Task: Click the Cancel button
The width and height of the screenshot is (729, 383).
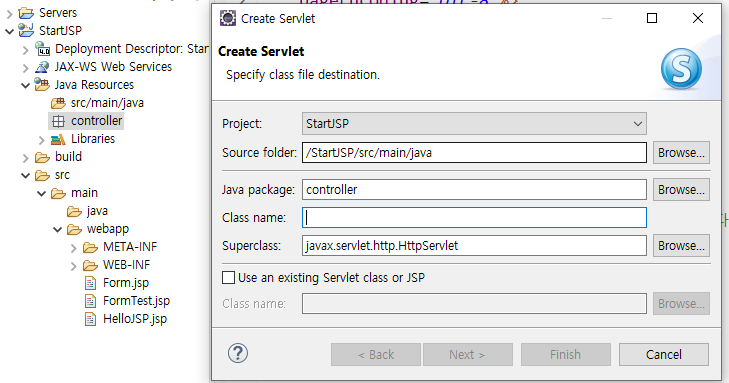Action: coord(663,355)
